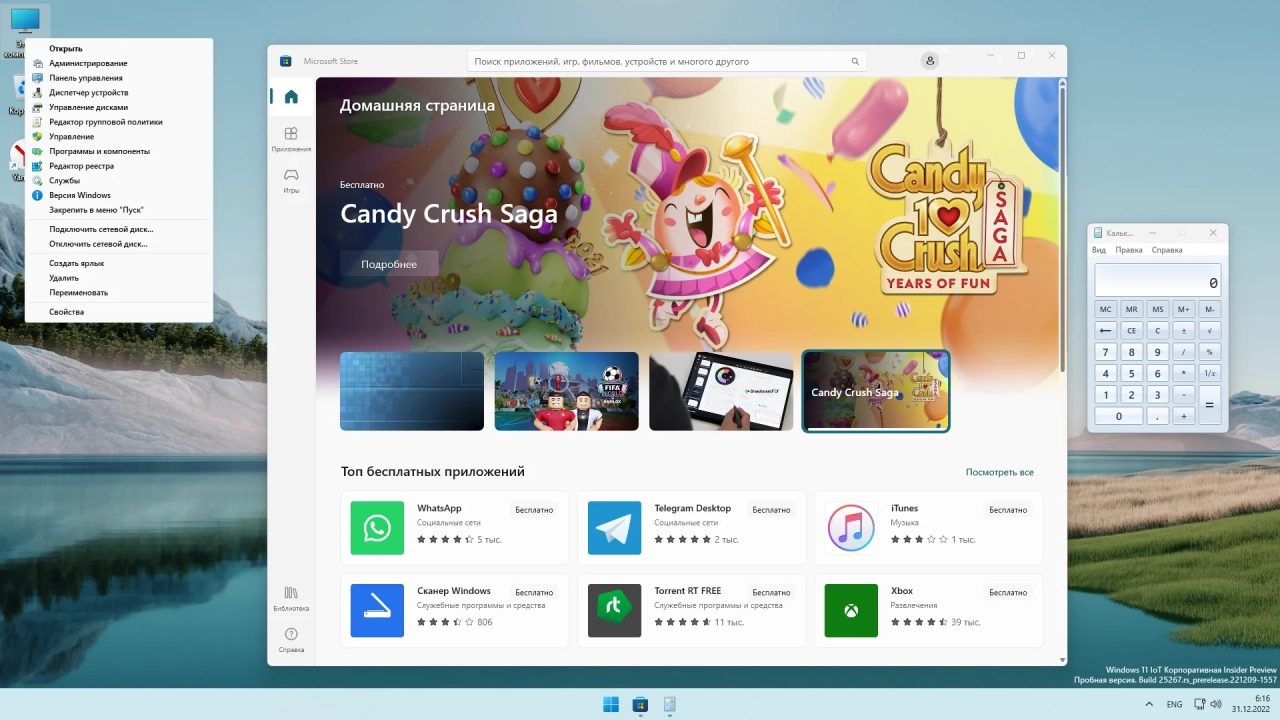The height and width of the screenshot is (720, 1280).
Task: Open the Xbox app icon
Action: 851,610
